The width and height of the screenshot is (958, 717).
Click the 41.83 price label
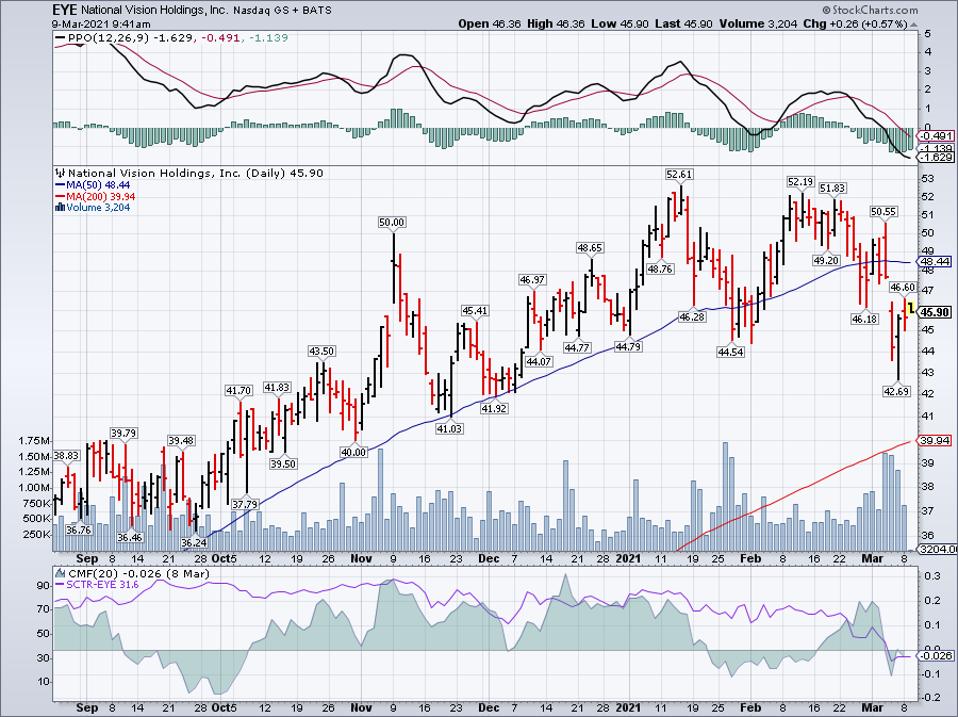(277, 387)
